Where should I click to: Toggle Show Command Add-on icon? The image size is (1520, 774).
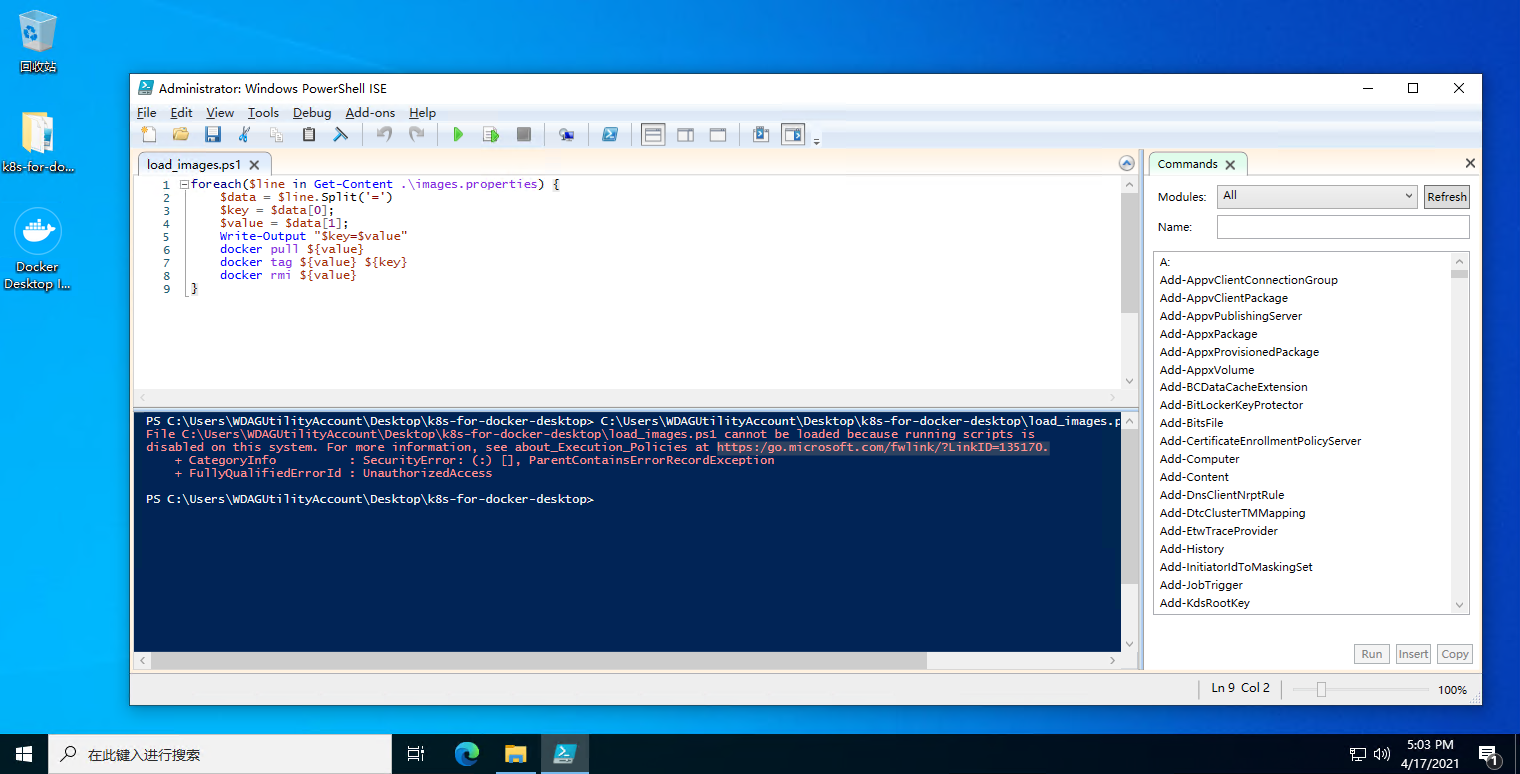(x=793, y=134)
